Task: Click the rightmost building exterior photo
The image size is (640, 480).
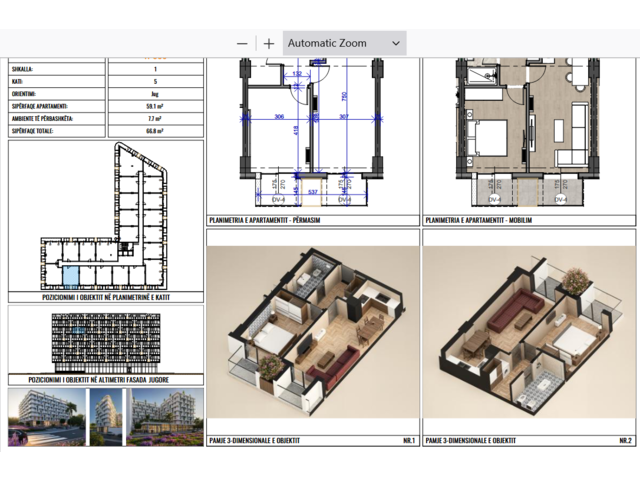Action: pos(163,416)
